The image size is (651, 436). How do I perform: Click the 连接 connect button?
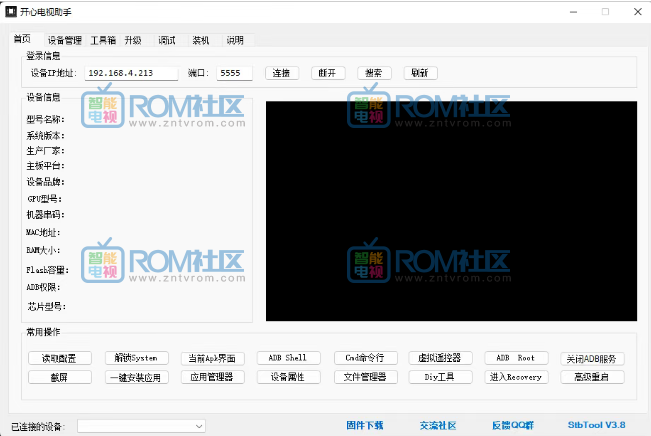(x=281, y=73)
